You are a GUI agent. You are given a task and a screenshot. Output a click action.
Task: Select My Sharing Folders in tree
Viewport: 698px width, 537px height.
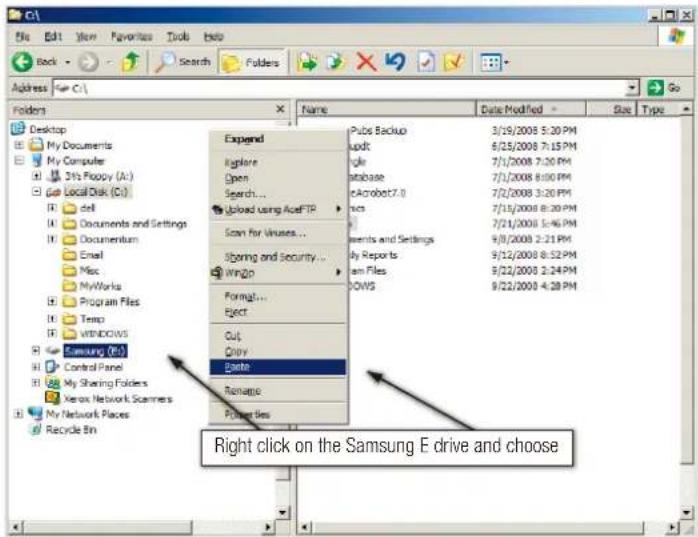(106, 383)
